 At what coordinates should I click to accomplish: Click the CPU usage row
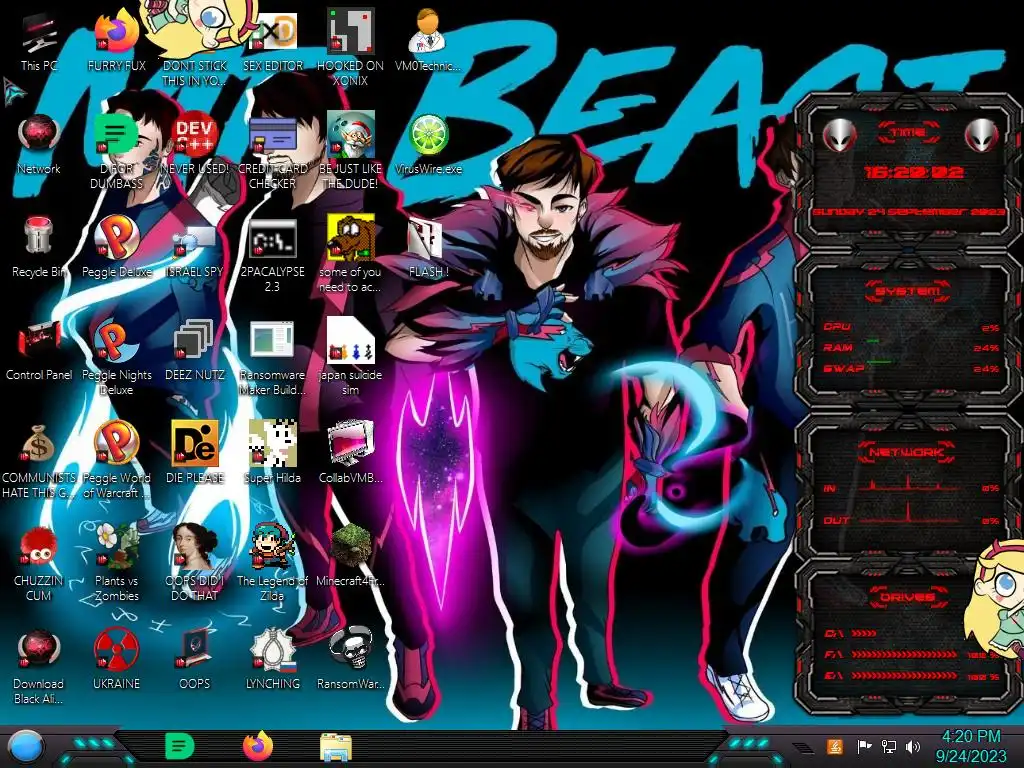click(911, 327)
